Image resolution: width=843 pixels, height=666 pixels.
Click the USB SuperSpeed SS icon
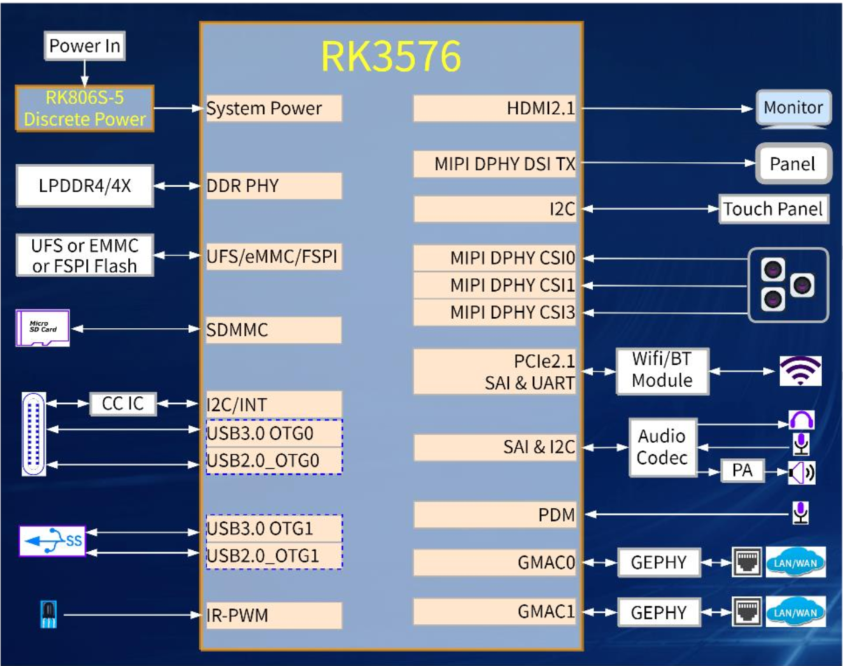pyautogui.click(x=52, y=541)
